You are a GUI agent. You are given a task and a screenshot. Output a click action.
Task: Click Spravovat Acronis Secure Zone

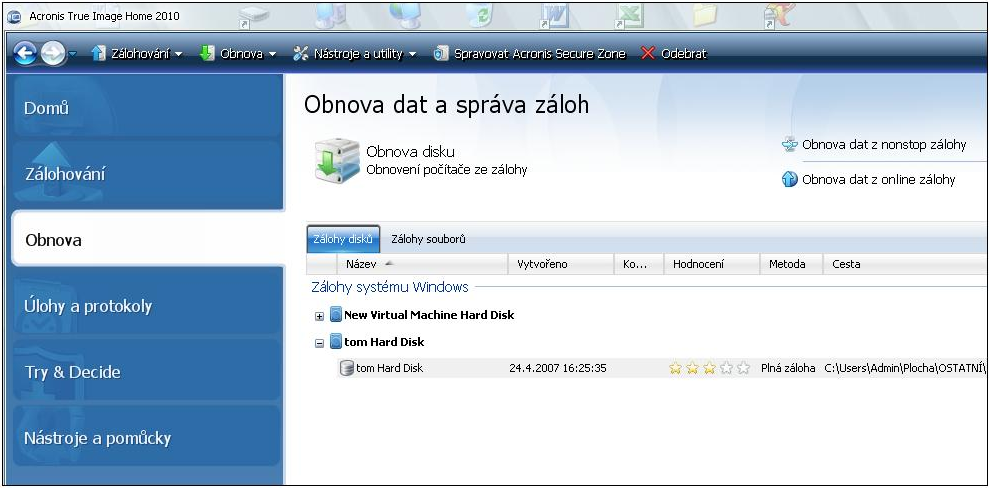529,54
